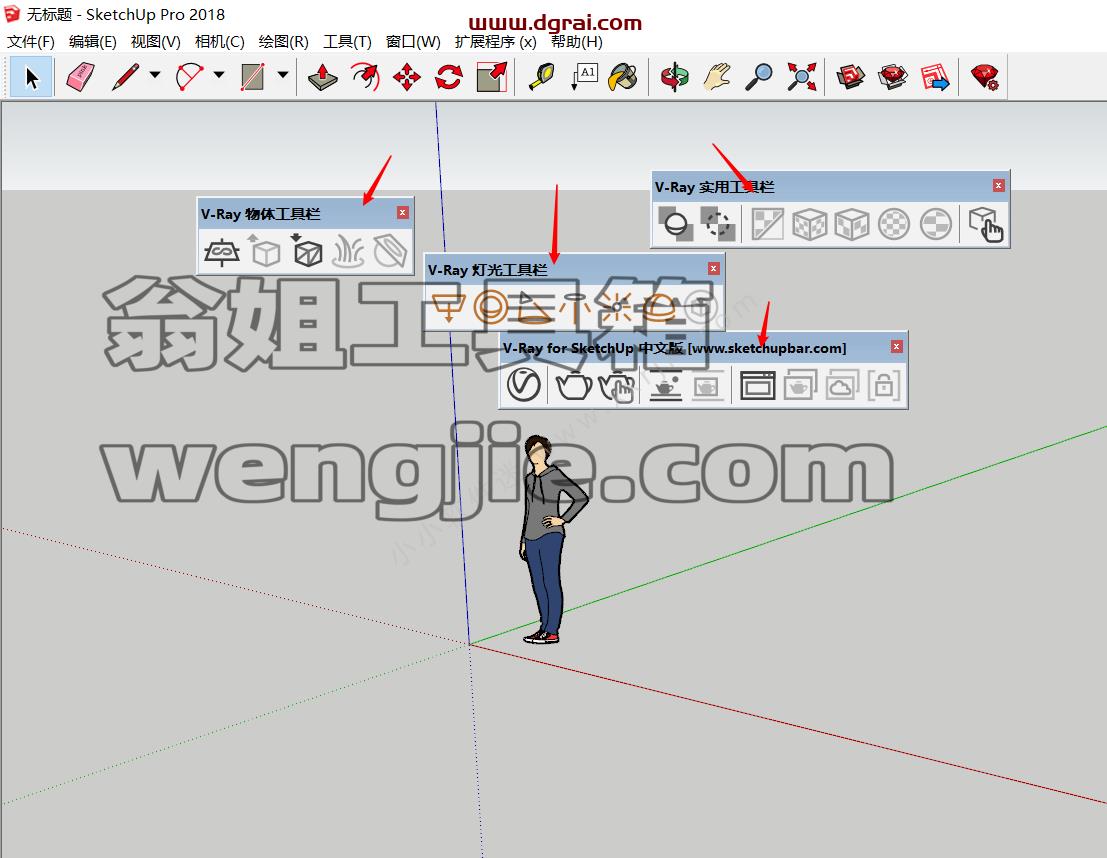
Task: Add a V-Ray infinite plane
Action: click(x=222, y=252)
